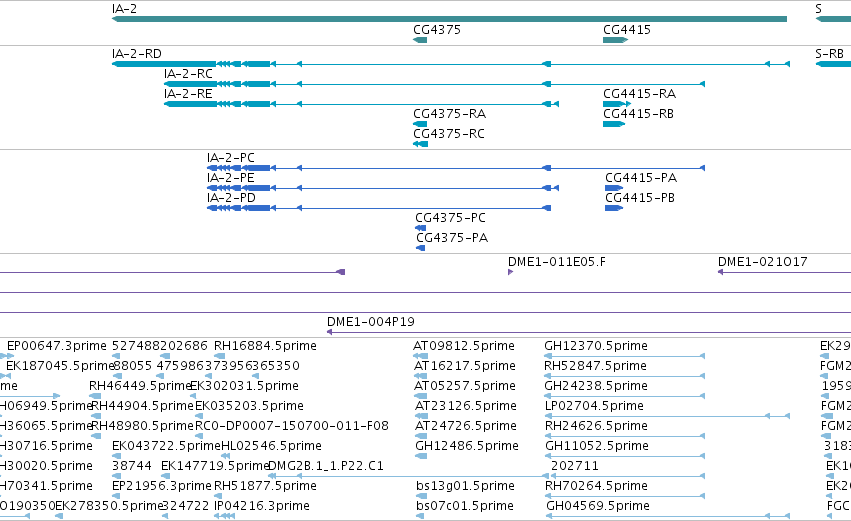Open the GH11052.5prime EST label
851x521 pixels.
pos(596,447)
